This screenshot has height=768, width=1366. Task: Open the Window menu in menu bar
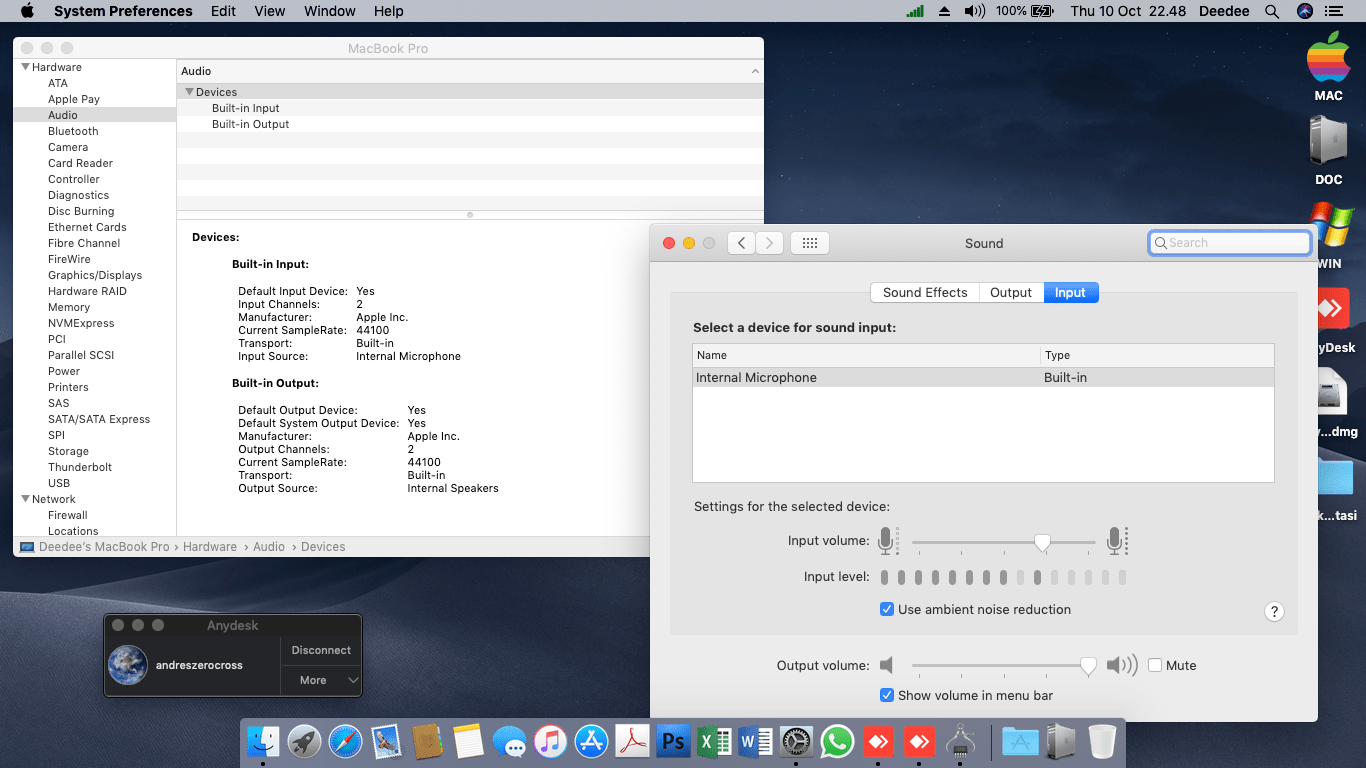coord(329,11)
